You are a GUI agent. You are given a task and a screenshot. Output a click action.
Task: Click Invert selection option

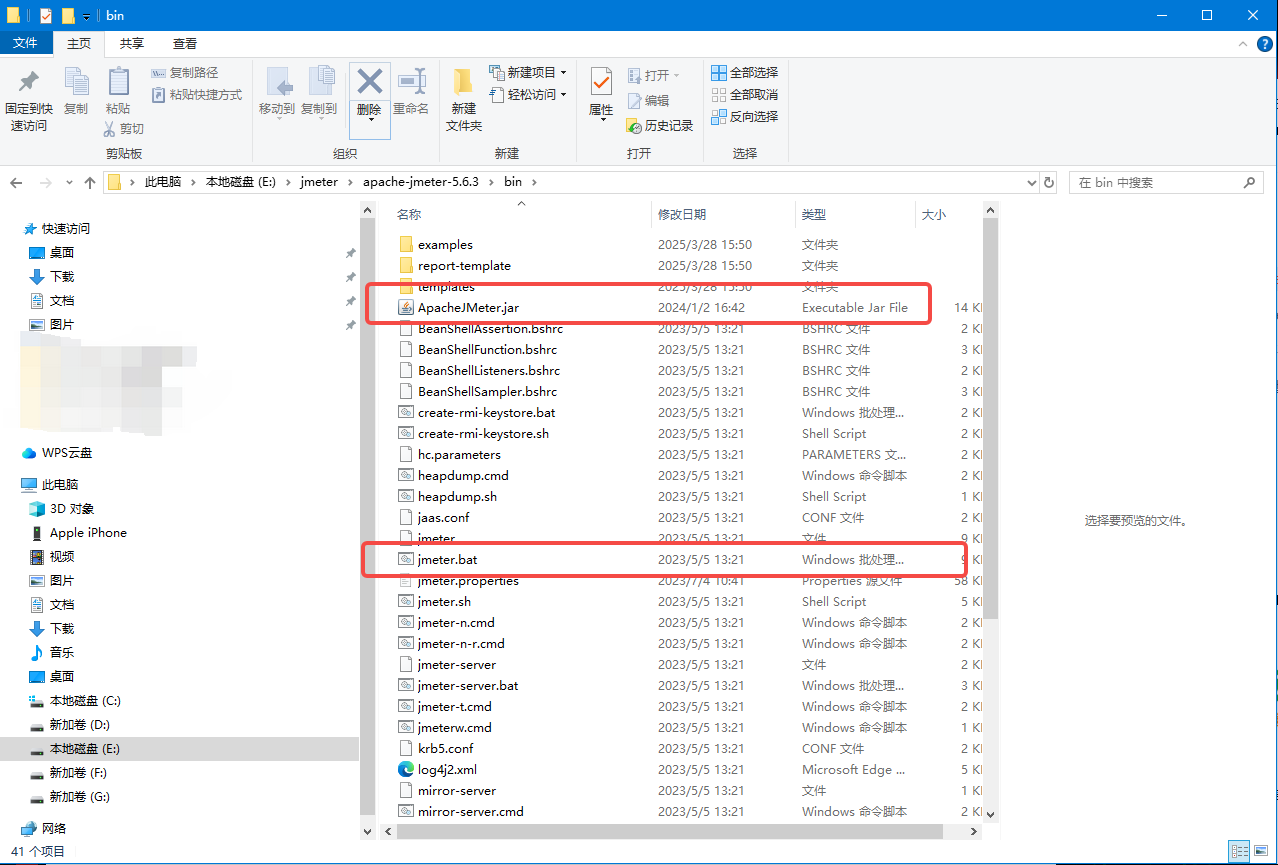coord(744,117)
